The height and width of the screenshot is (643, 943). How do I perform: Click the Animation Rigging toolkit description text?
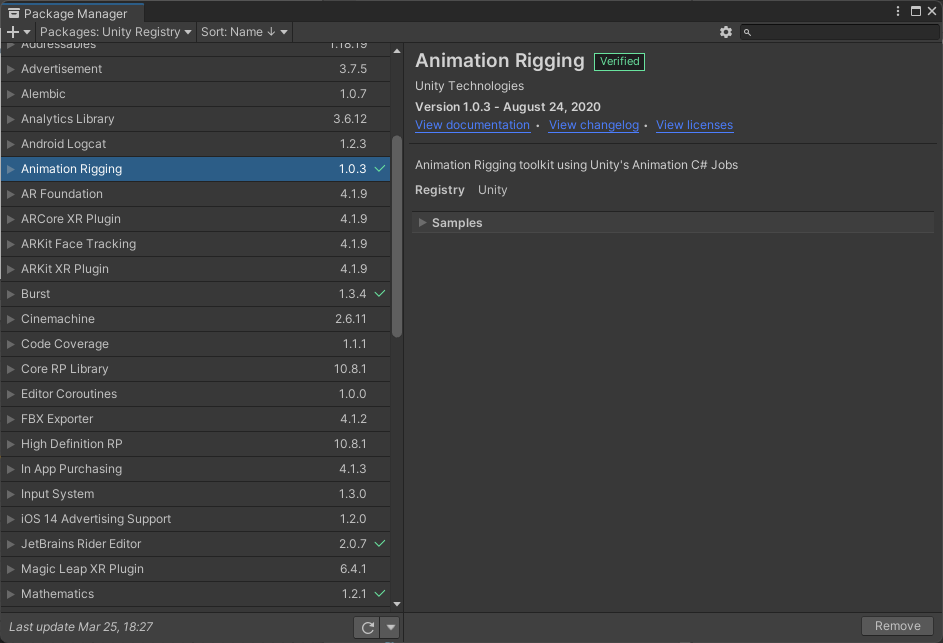point(576,165)
